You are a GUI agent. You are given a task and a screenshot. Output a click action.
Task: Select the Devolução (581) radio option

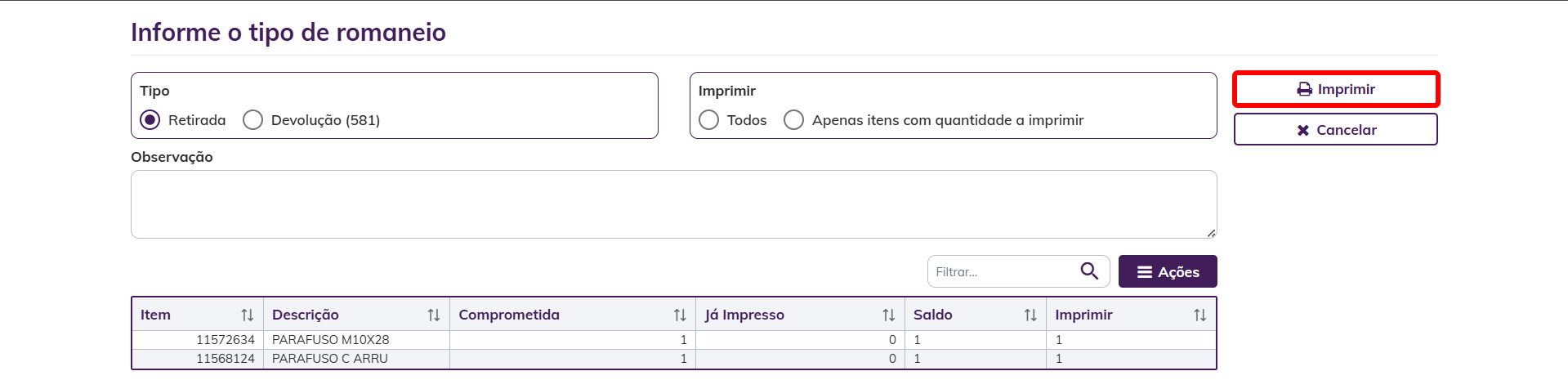coord(252,120)
